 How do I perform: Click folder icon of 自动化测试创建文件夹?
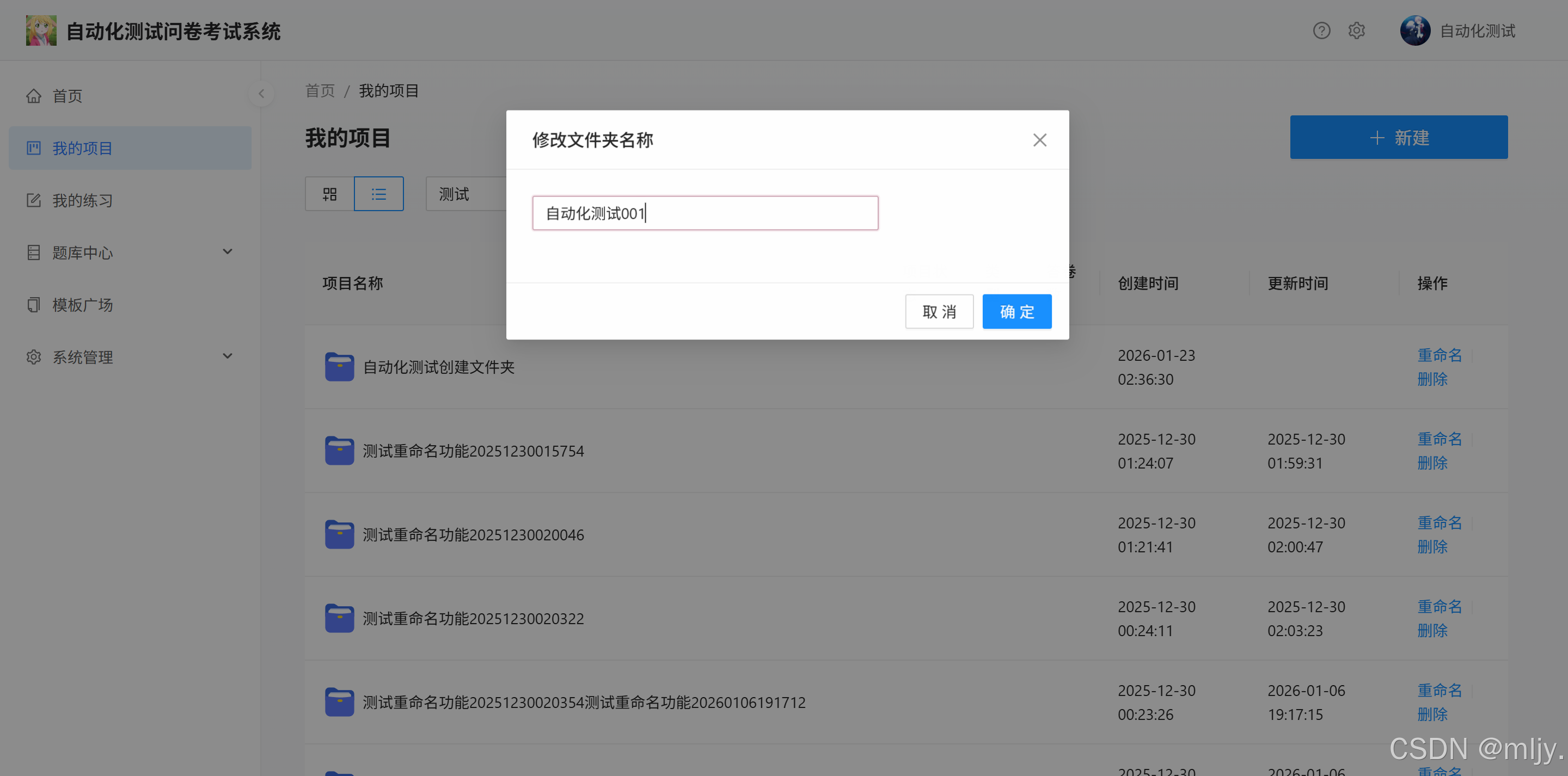click(x=339, y=367)
